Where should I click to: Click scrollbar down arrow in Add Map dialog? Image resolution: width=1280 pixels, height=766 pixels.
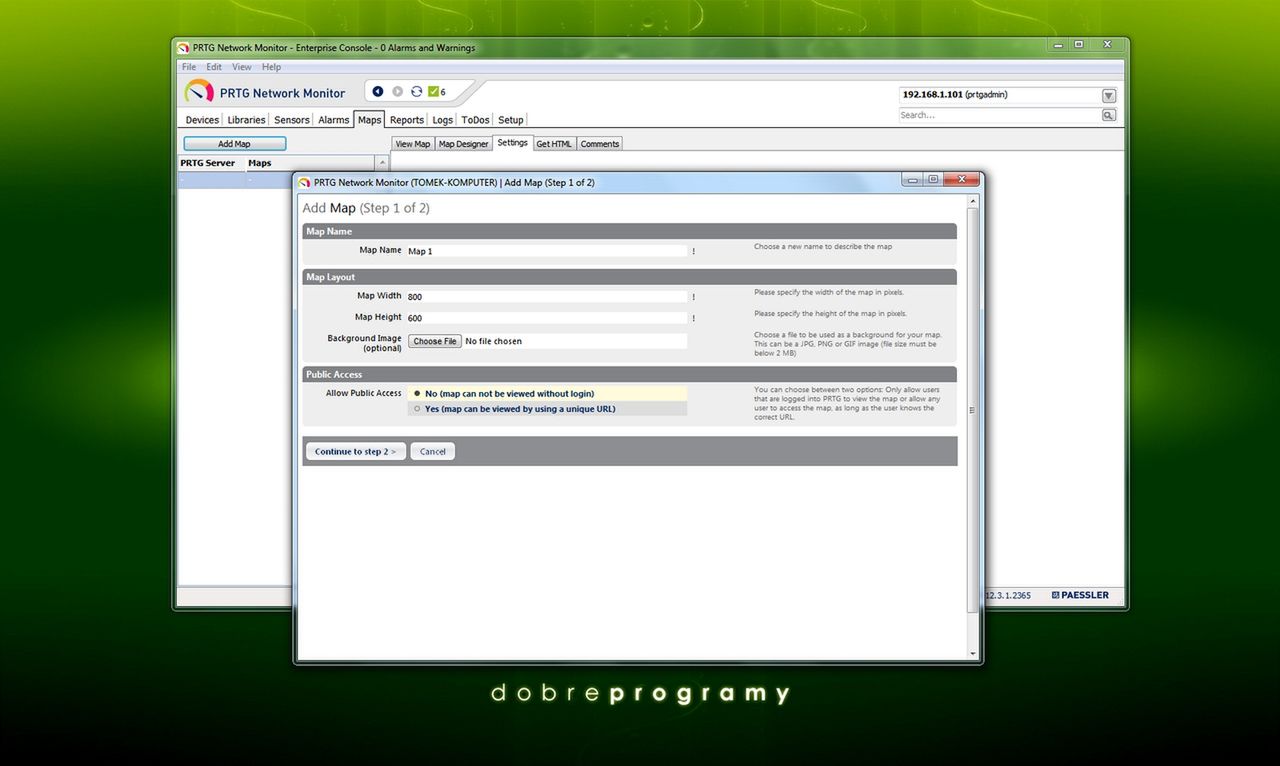(974, 653)
